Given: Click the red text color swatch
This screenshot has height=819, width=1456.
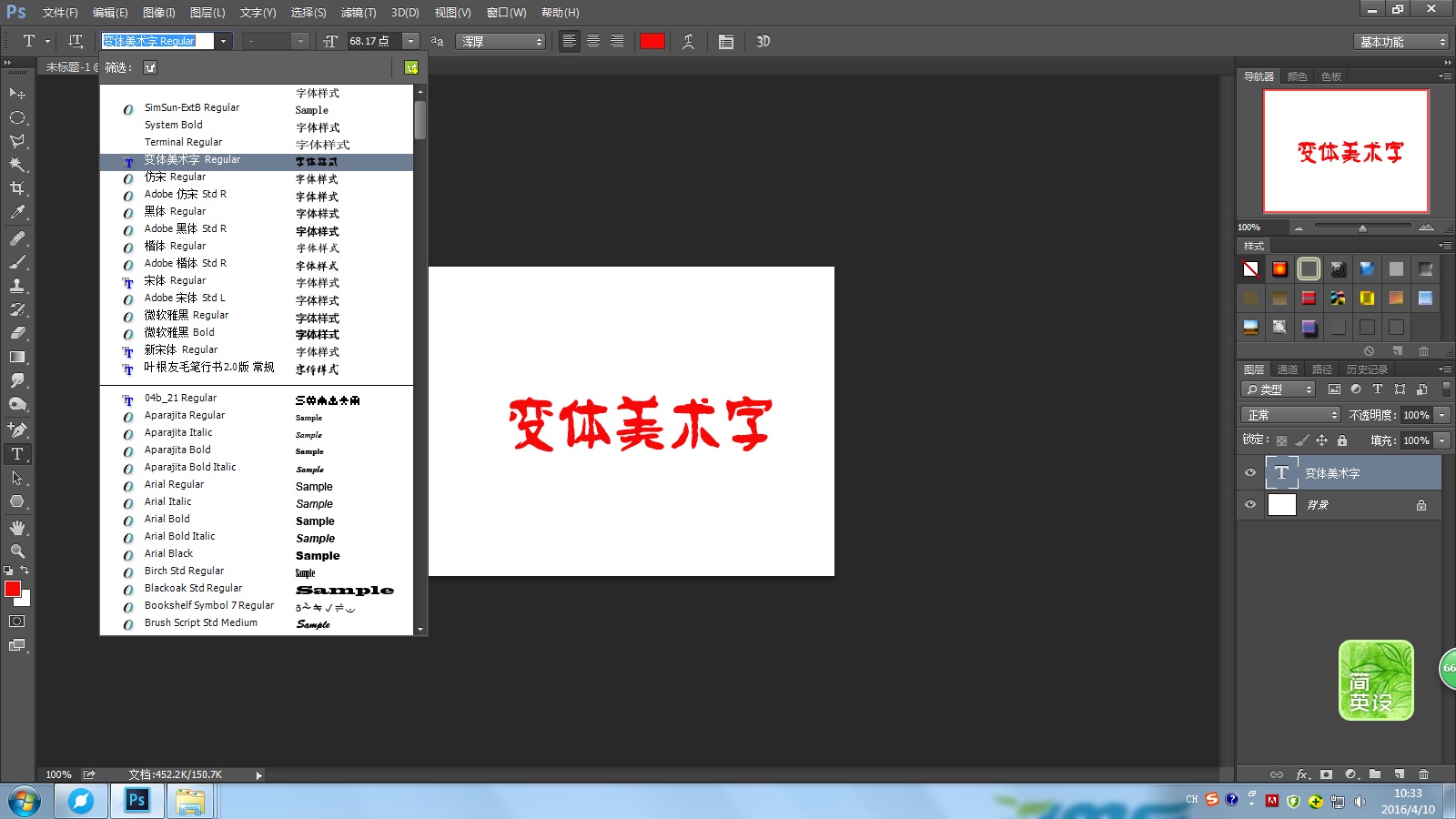Looking at the screenshot, I should point(652,41).
